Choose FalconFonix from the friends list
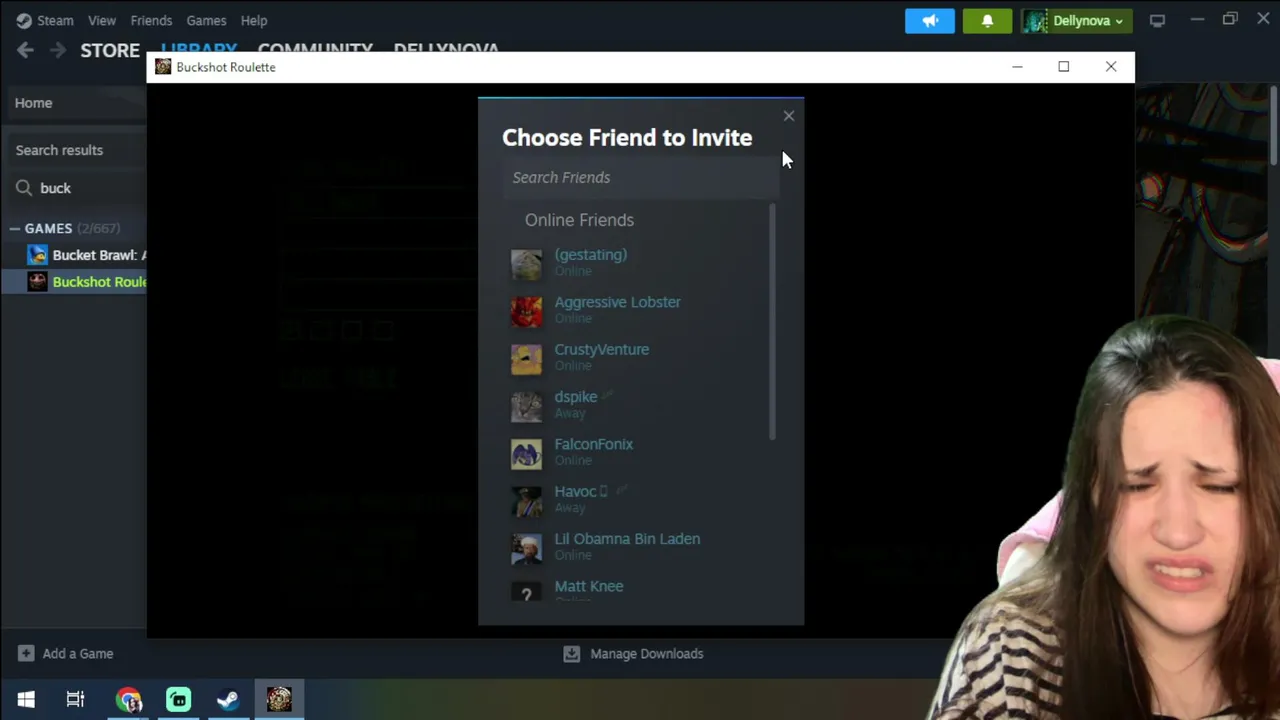Image resolution: width=1280 pixels, height=720 pixels. [x=640, y=452]
